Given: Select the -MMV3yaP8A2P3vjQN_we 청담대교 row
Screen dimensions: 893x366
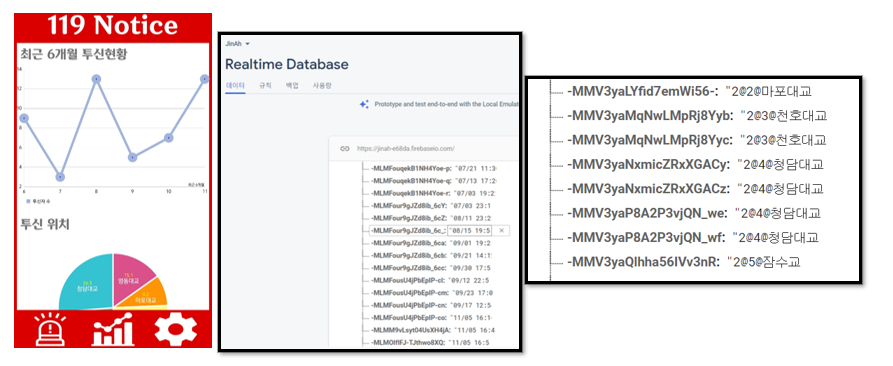Looking at the screenshot, I should click(x=694, y=213).
